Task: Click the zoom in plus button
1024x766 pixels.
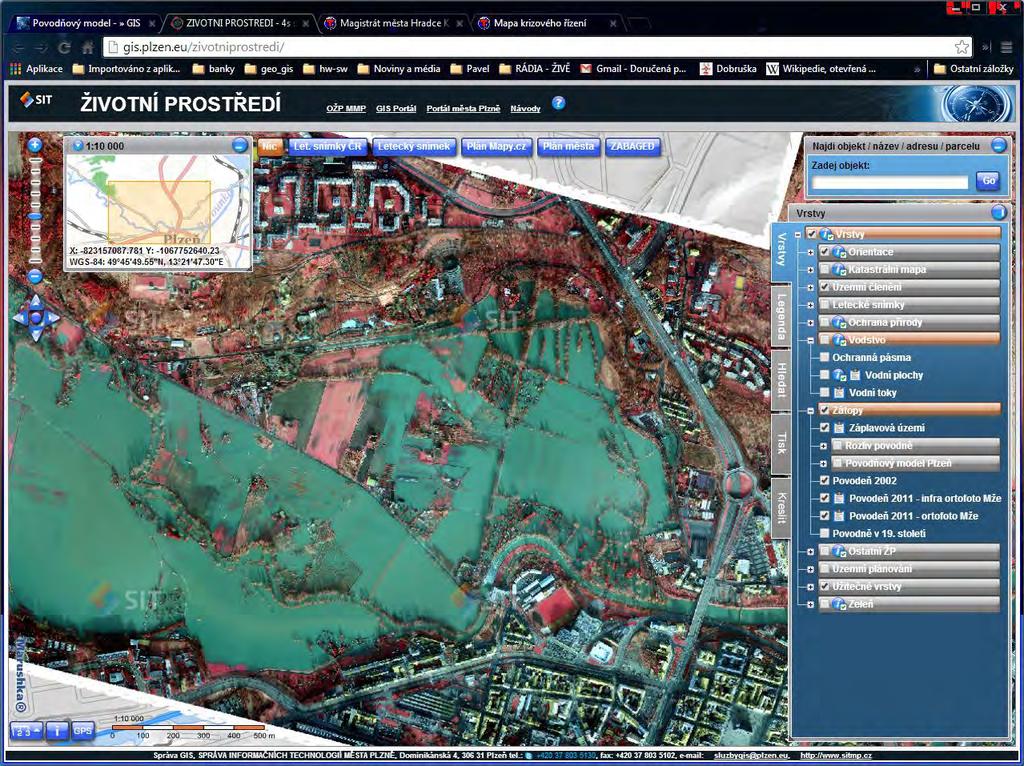Action: [35, 145]
